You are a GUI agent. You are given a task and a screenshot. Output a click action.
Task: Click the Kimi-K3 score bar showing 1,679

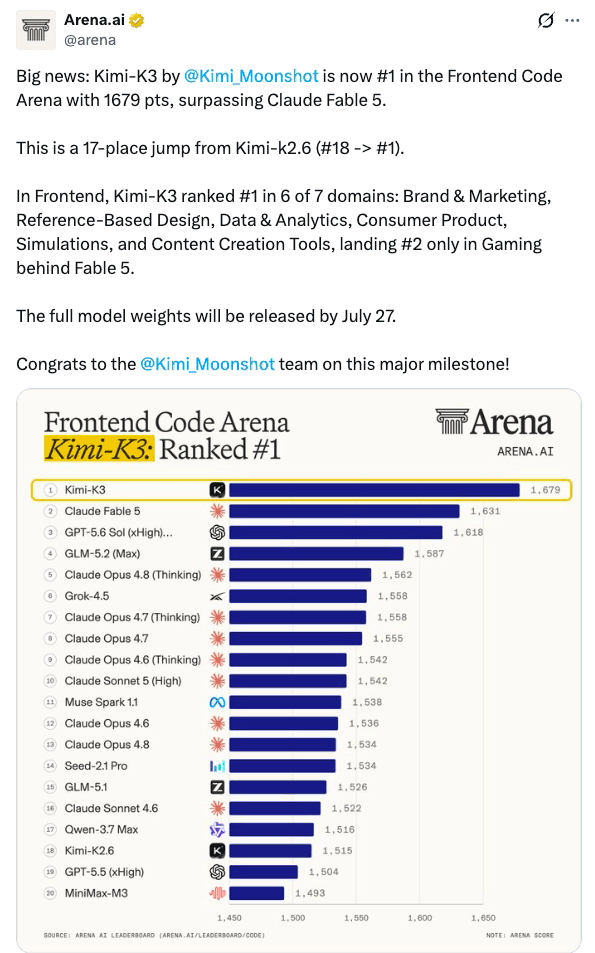tap(374, 490)
